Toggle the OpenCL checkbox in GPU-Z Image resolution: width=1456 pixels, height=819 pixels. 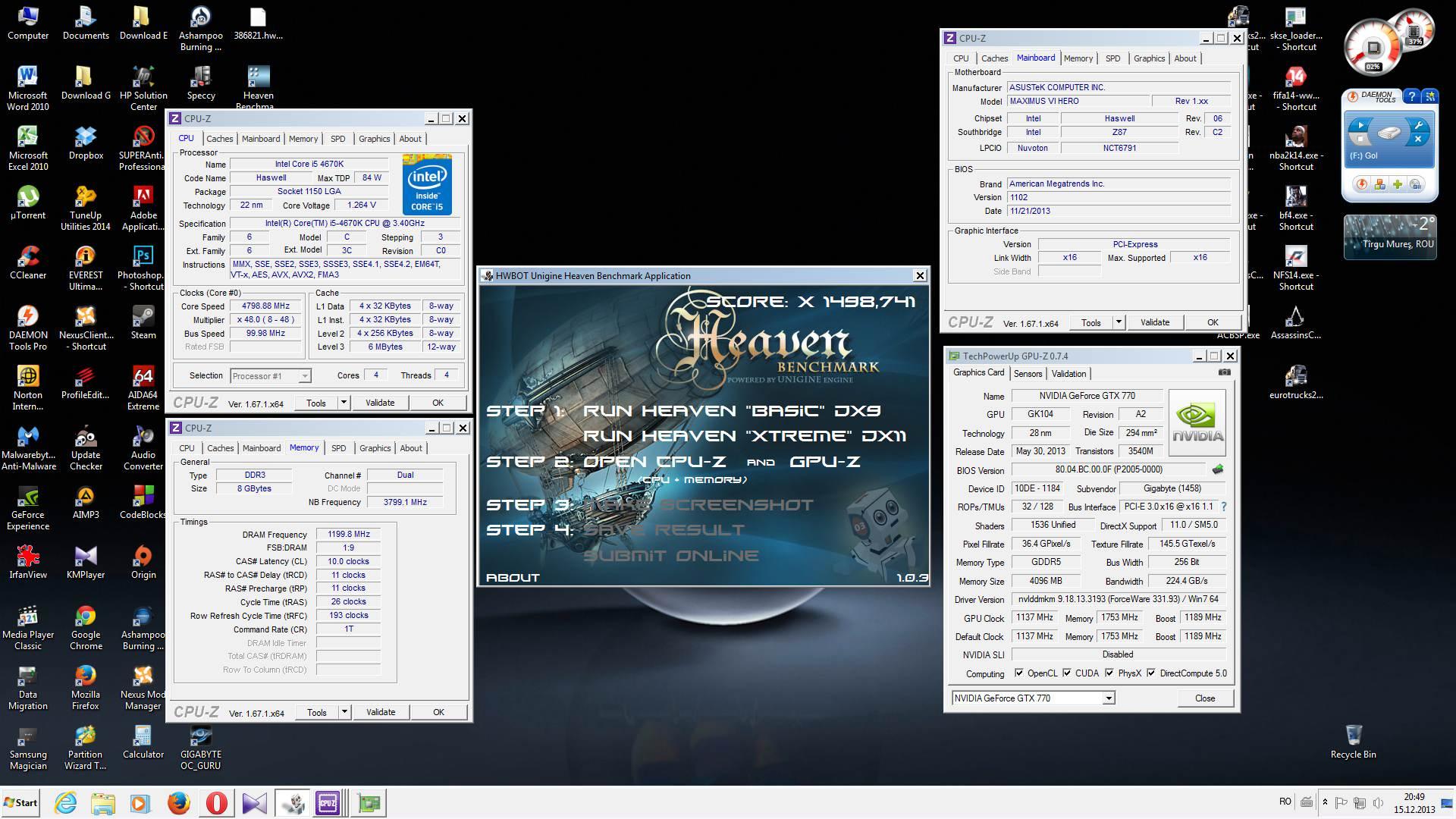point(1019,673)
